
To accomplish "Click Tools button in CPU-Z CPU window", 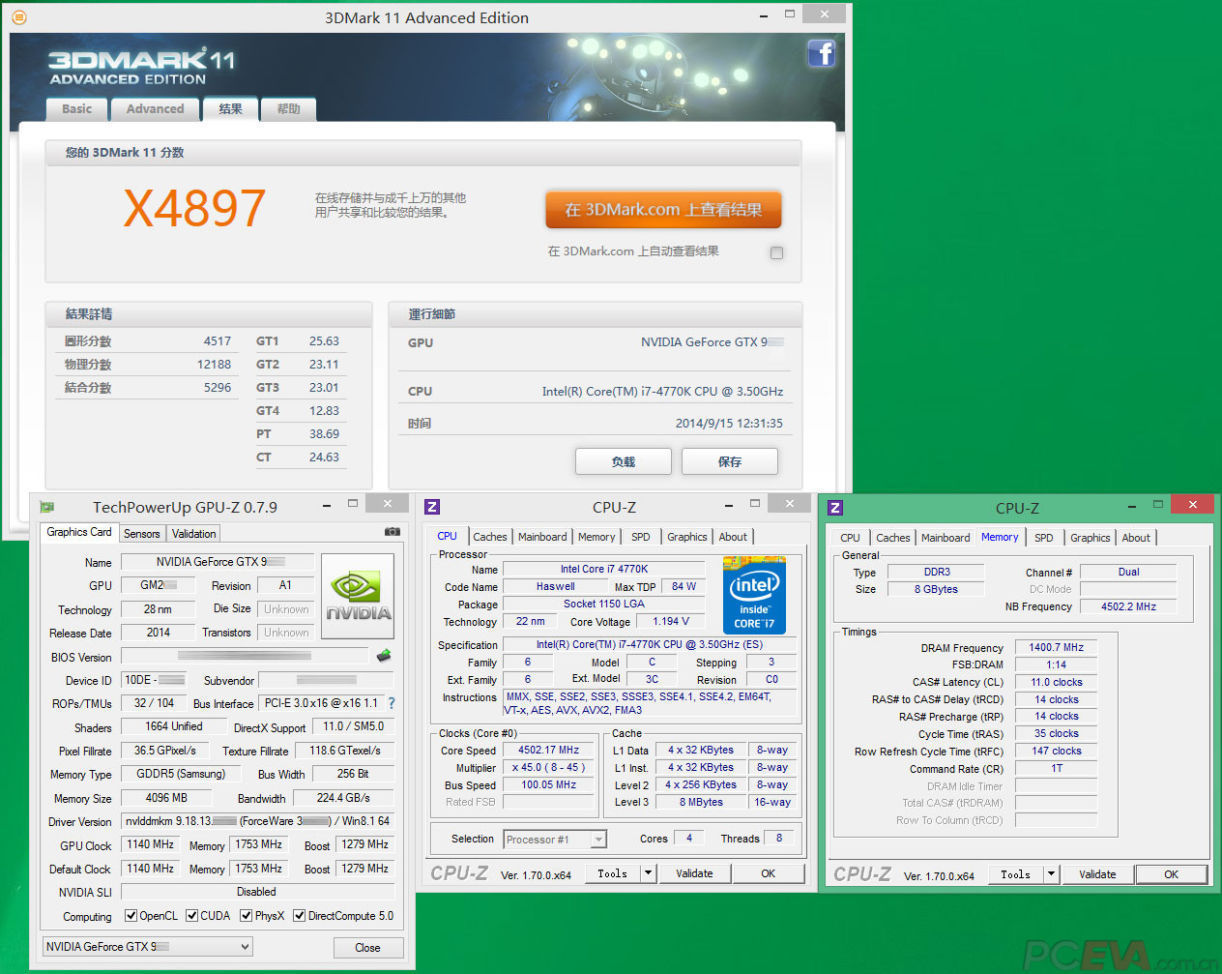I will (612, 873).
